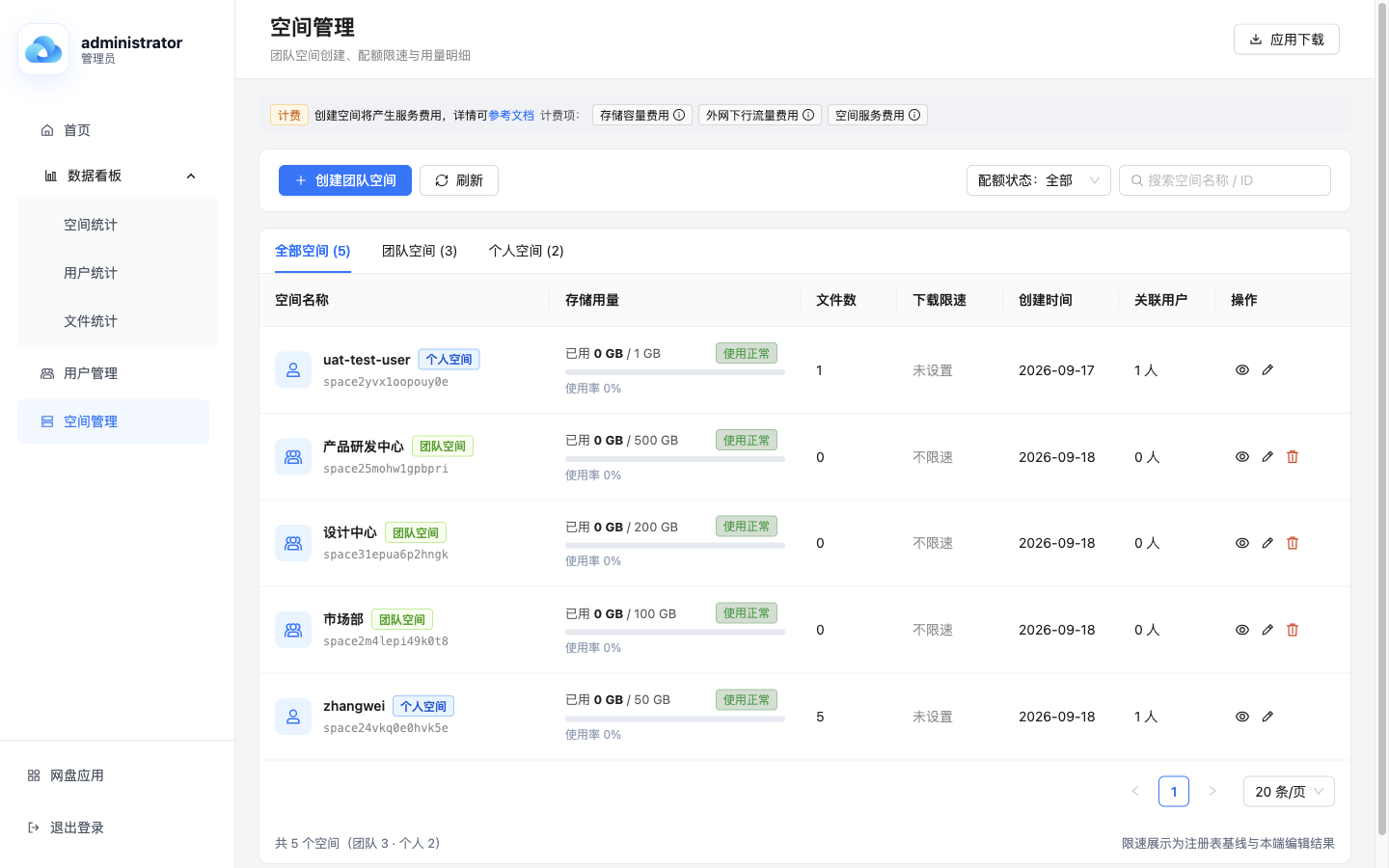This screenshot has width=1389, height=868.
Task: Click space ID space2yvx1oopouy0e
Action: pyautogui.click(x=386, y=382)
